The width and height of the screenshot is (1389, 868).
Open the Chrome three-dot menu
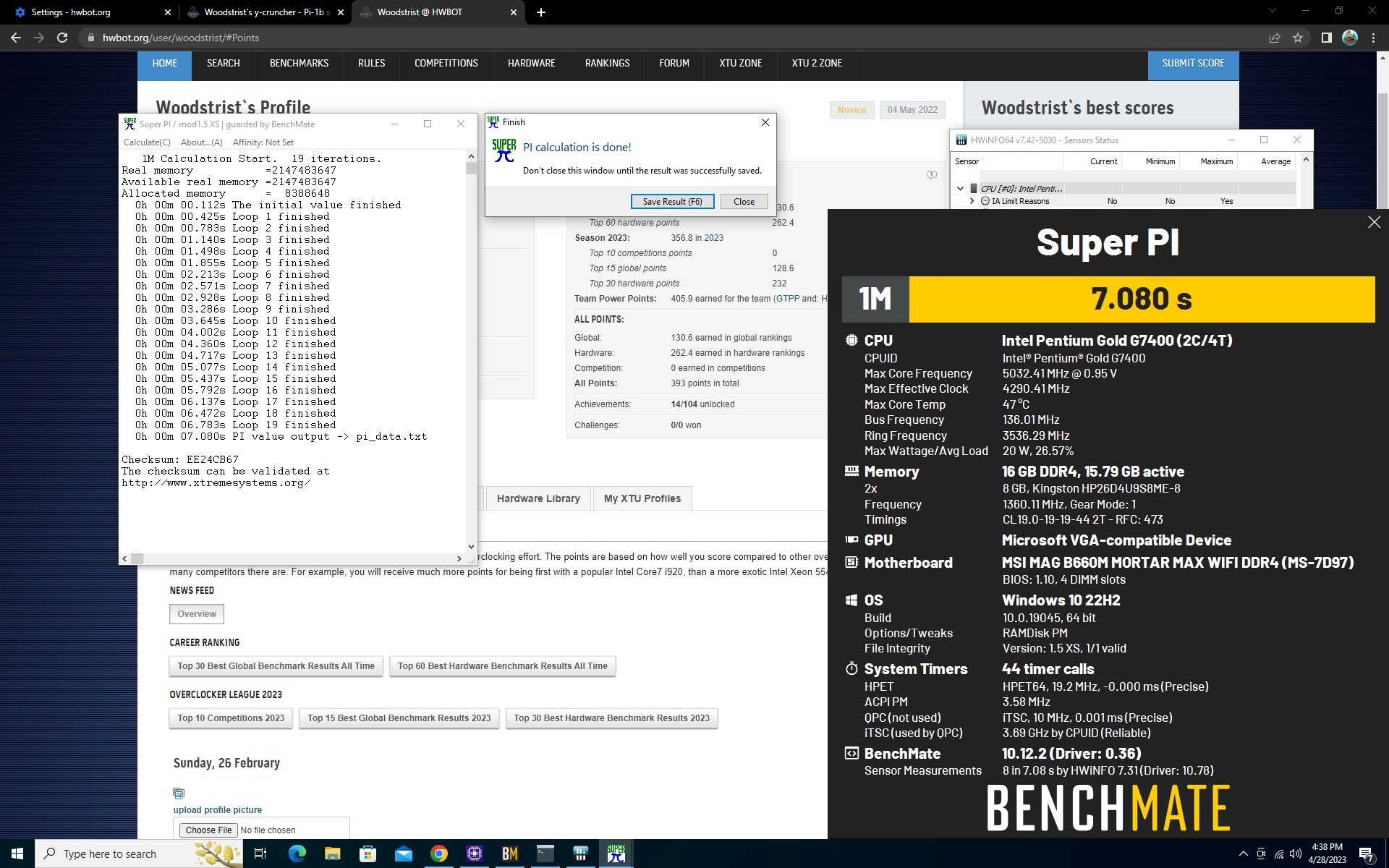pos(1373,38)
